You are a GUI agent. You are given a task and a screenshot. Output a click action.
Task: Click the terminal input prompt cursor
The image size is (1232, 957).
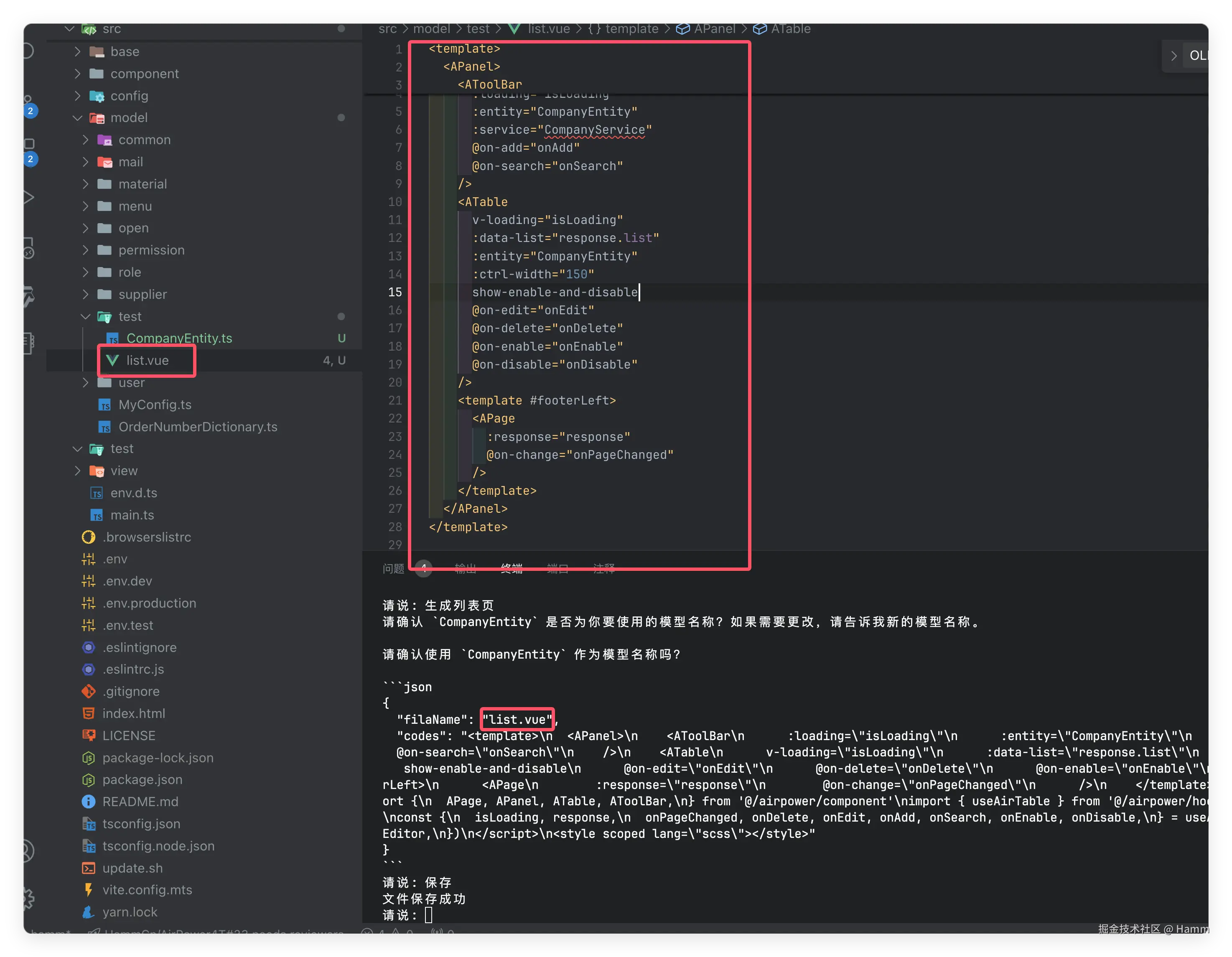[x=429, y=915]
